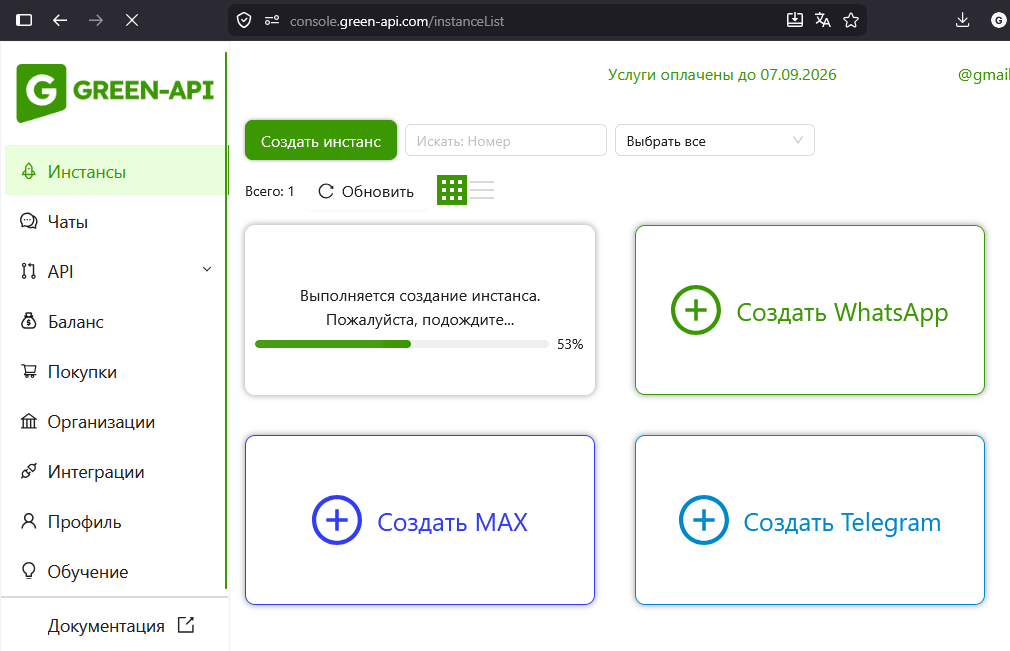Click the rocket icon beside Инстансы
Screen dimensions: 1010x651
tap(28, 171)
